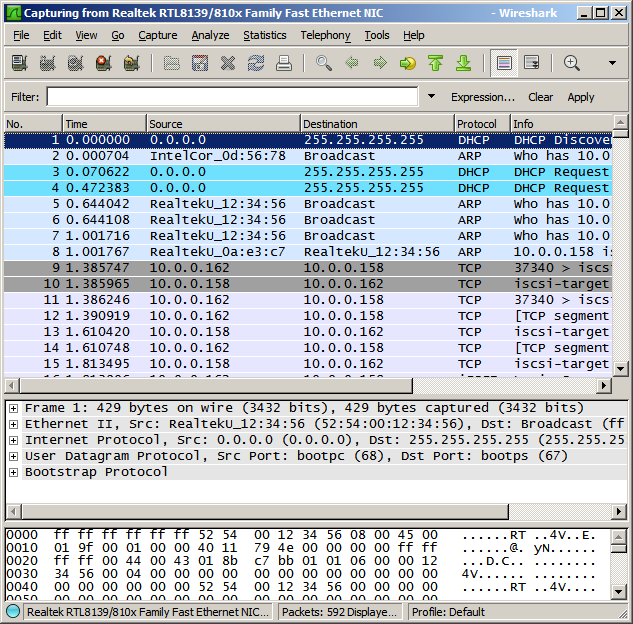Open the filter history dropdown arrow
633x624 pixels.
click(x=431, y=97)
